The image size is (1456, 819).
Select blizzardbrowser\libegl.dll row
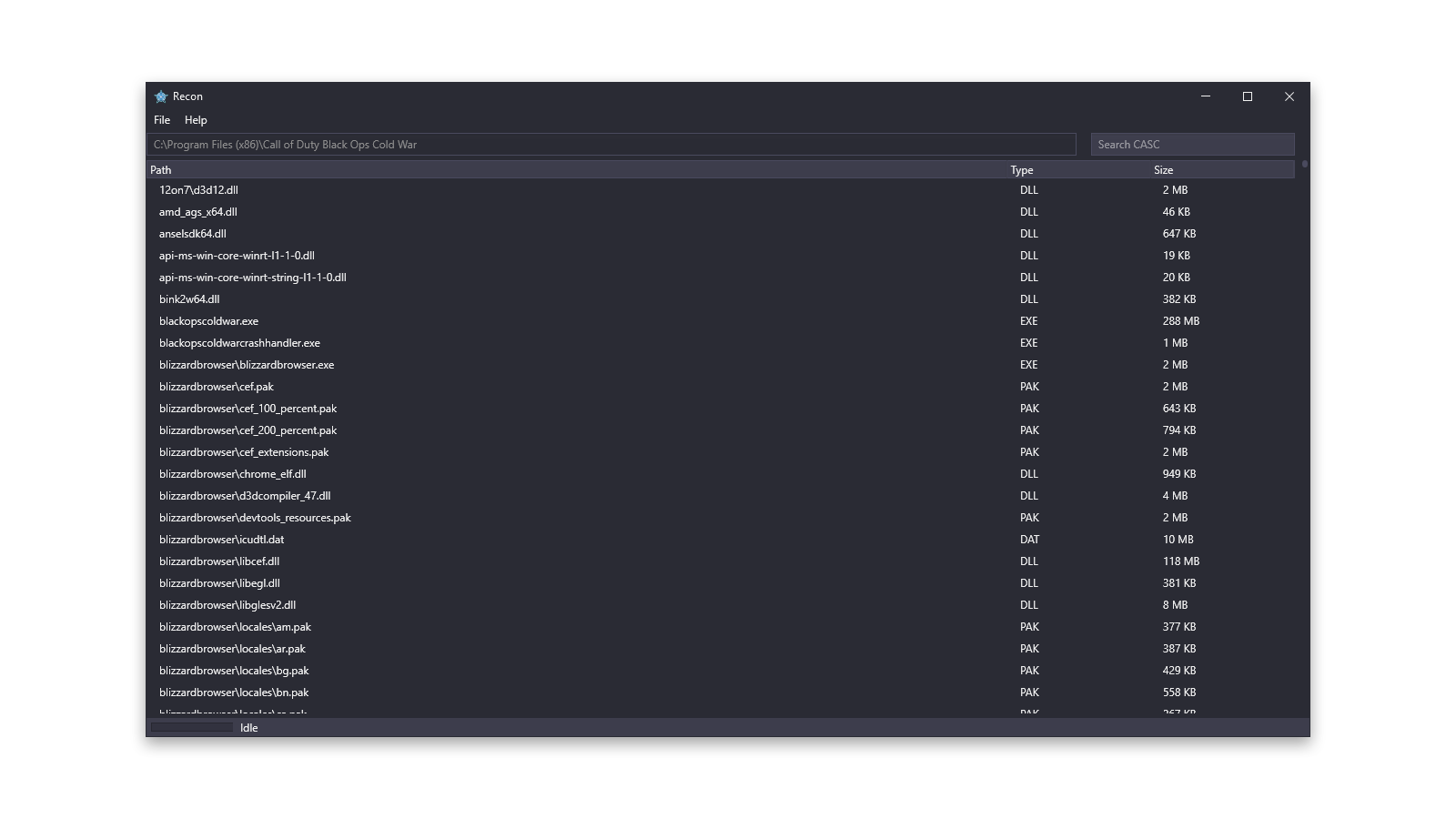721,583
